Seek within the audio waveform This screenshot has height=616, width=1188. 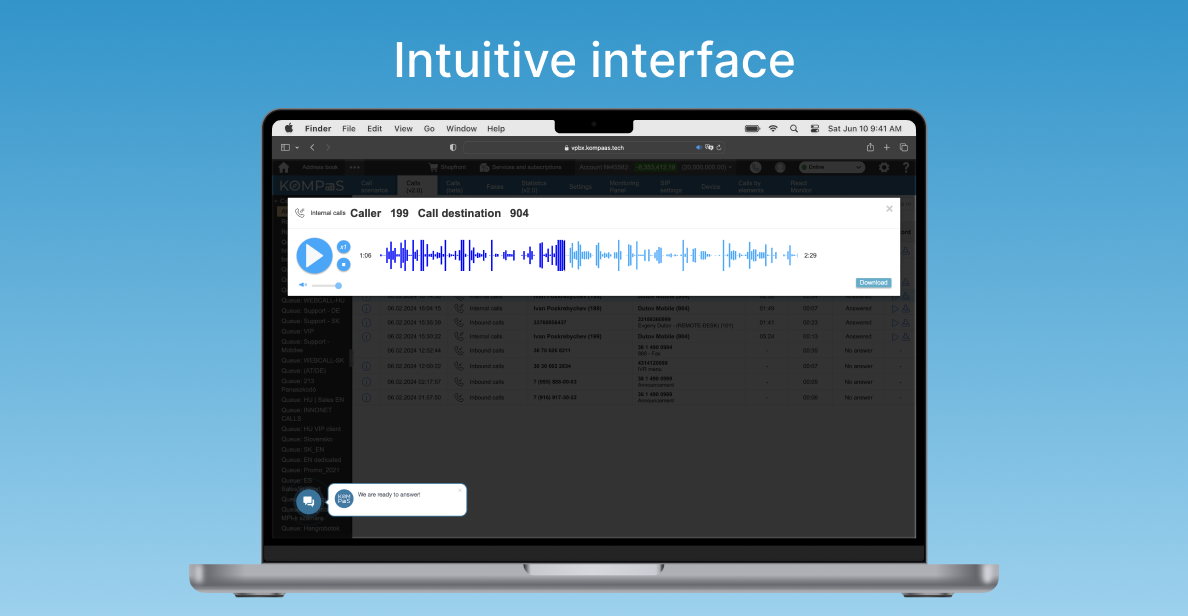point(590,256)
